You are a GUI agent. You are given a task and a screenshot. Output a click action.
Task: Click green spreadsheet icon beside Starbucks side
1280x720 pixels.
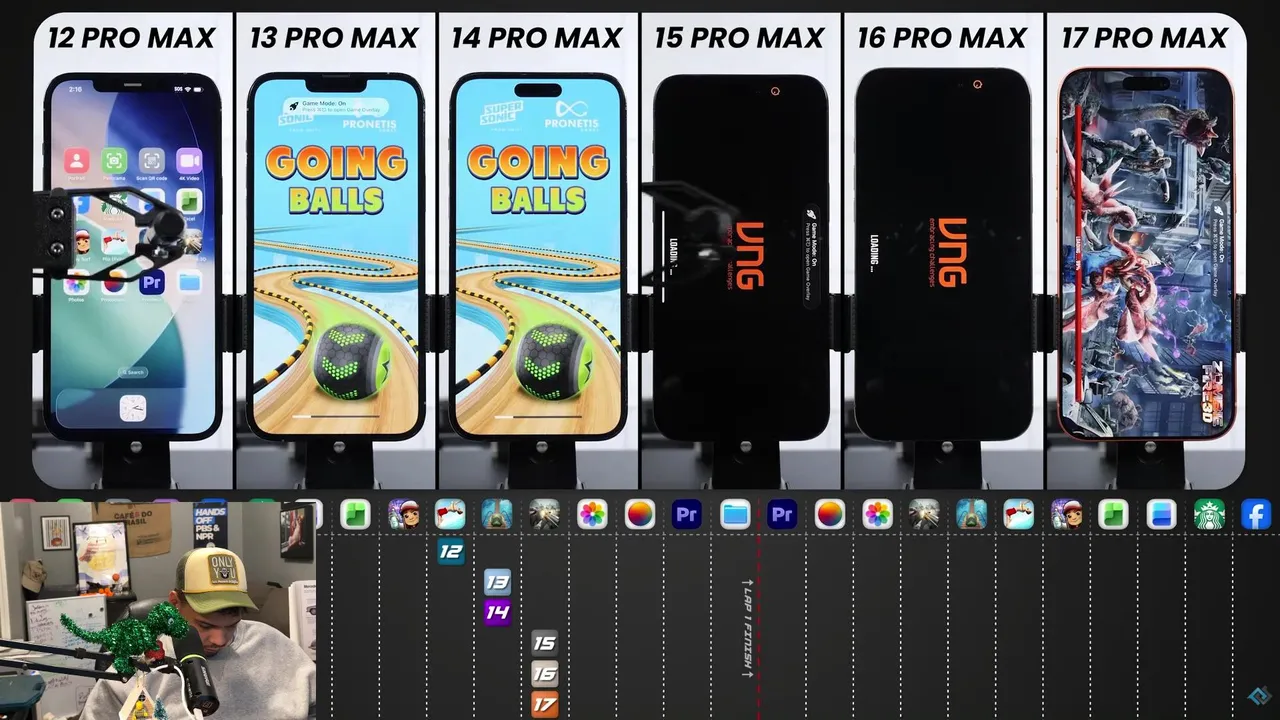pyautogui.click(x=1114, y=514)
